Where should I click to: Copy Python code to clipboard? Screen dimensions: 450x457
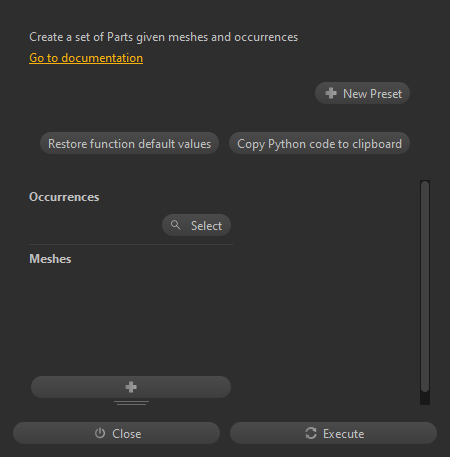pyautogui.click(x=319, y=144)
